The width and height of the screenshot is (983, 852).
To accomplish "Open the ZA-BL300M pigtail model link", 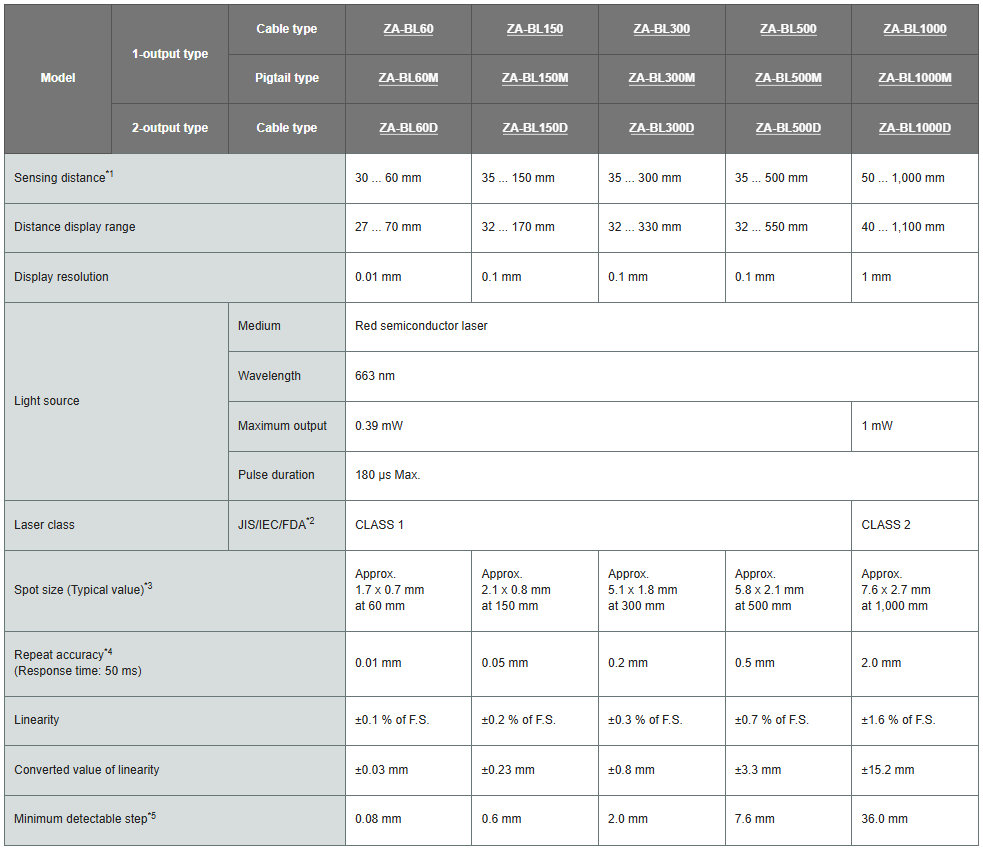I will (661, 78).
